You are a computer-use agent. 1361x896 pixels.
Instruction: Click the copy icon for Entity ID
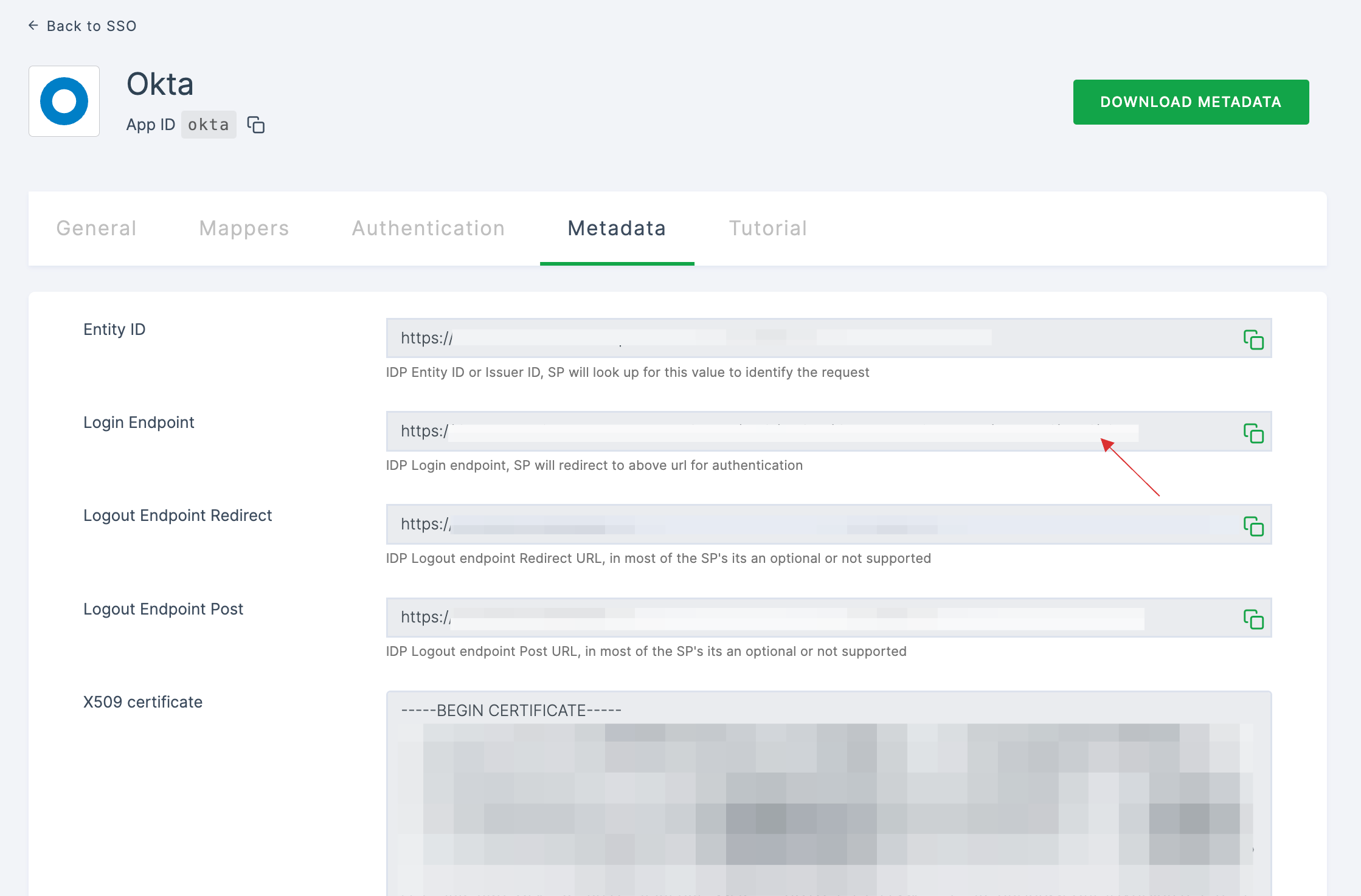coord(1253,339)
